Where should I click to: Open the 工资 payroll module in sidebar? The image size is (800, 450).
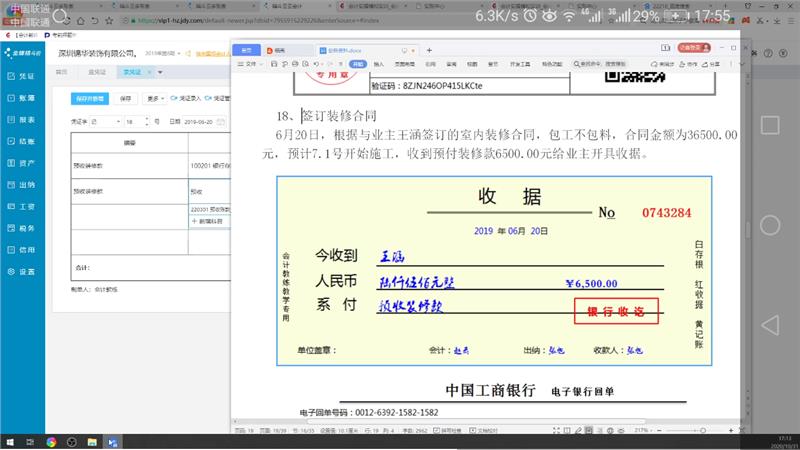[x=22, y=206]
